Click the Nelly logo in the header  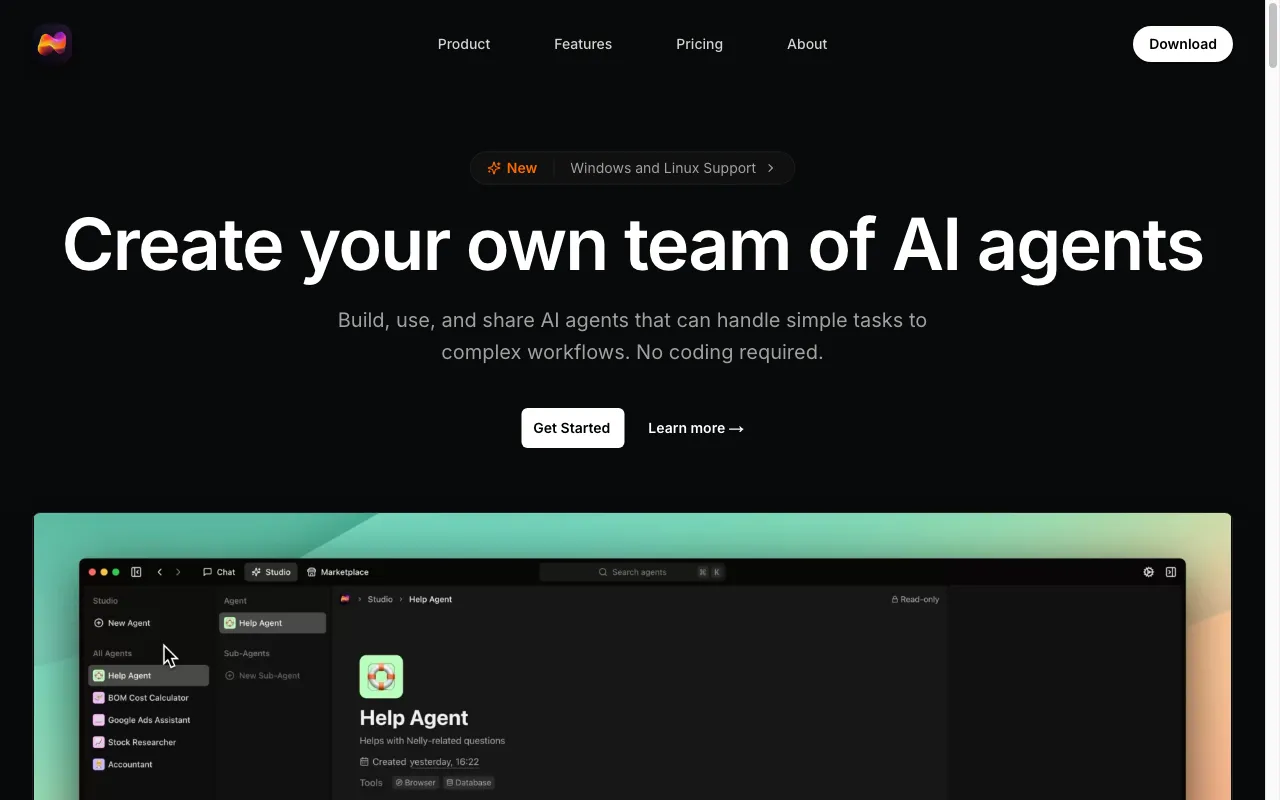52,43
